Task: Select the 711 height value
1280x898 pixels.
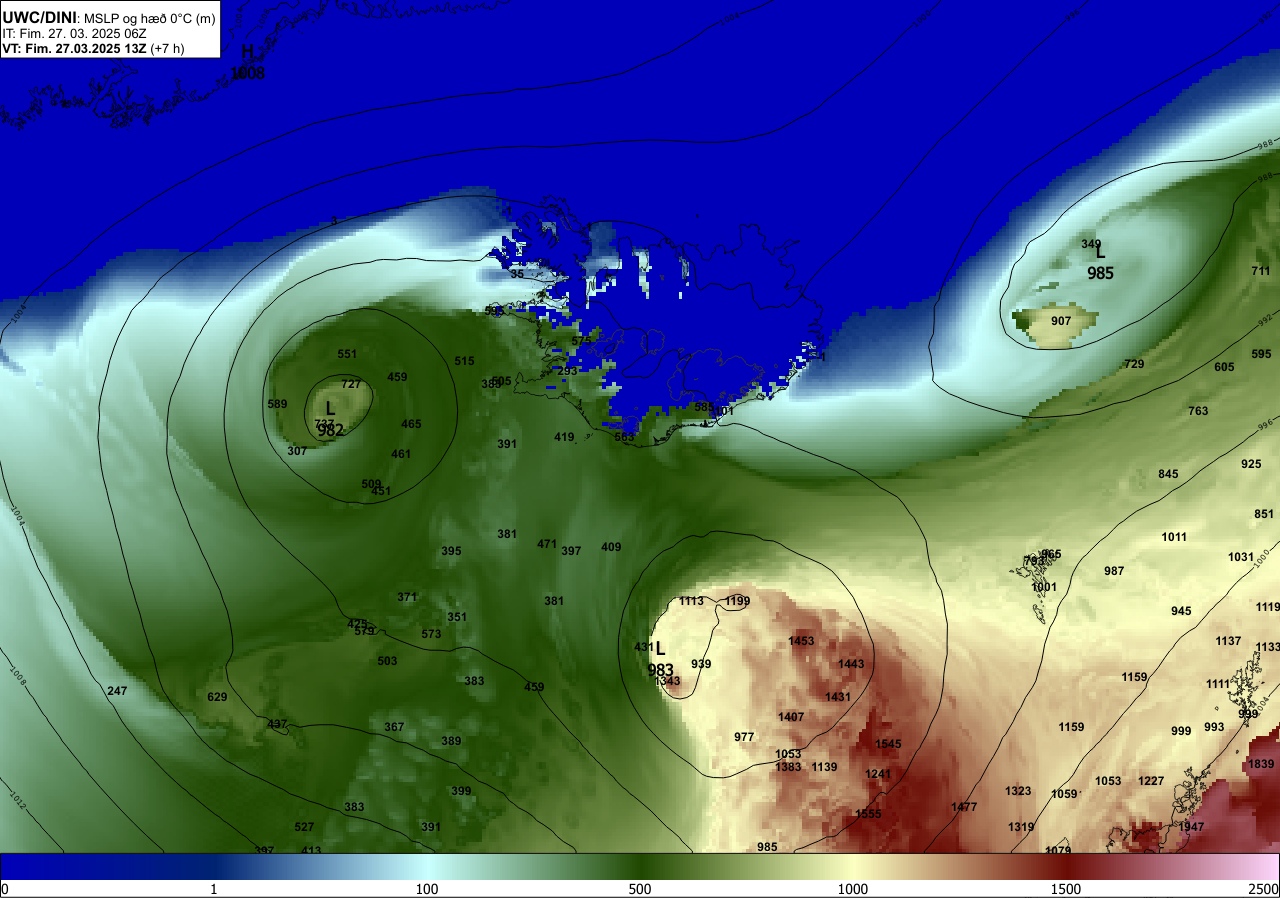Action: click(1261, 271)
